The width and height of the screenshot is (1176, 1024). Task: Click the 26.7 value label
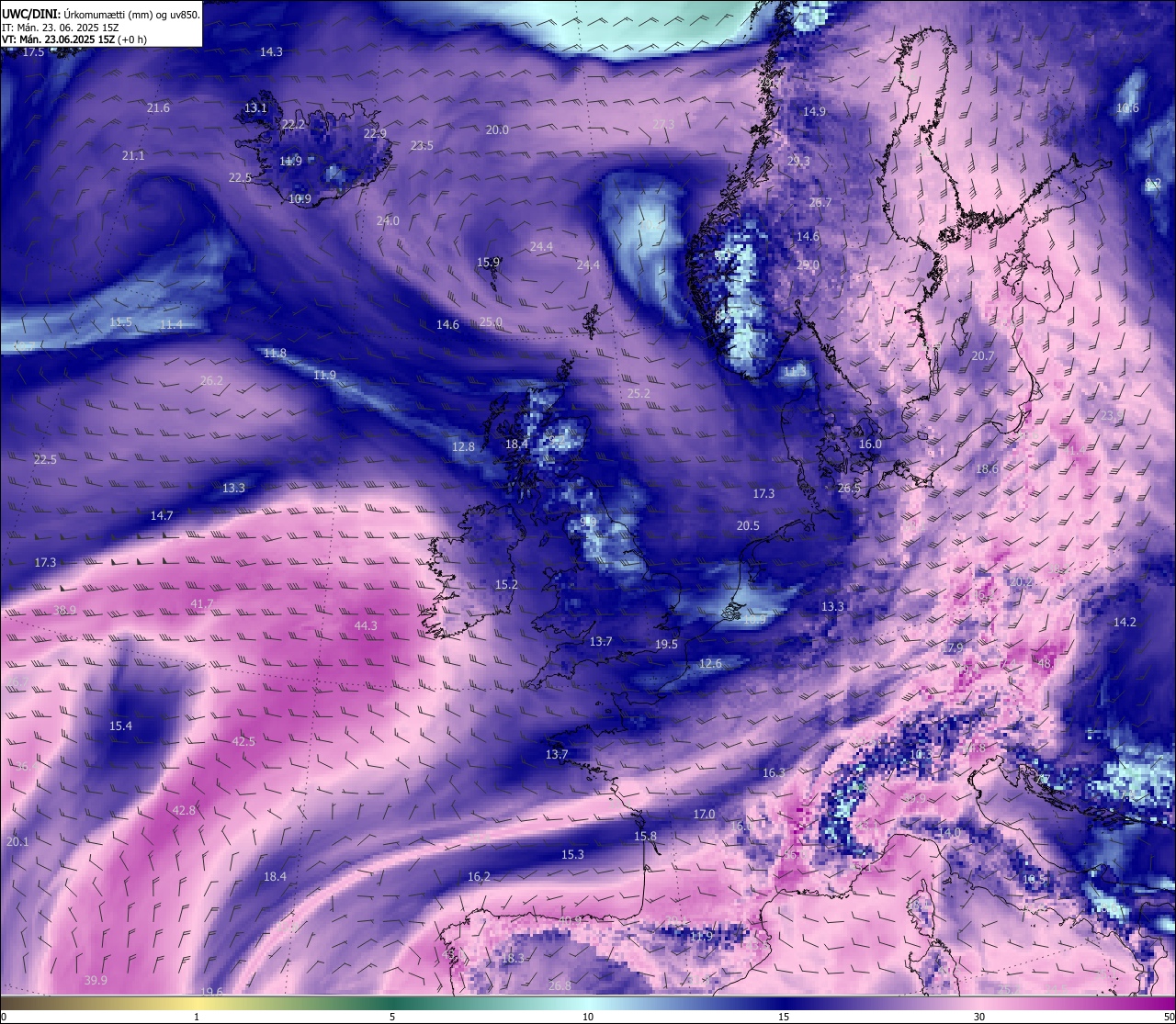pos(820,202)
